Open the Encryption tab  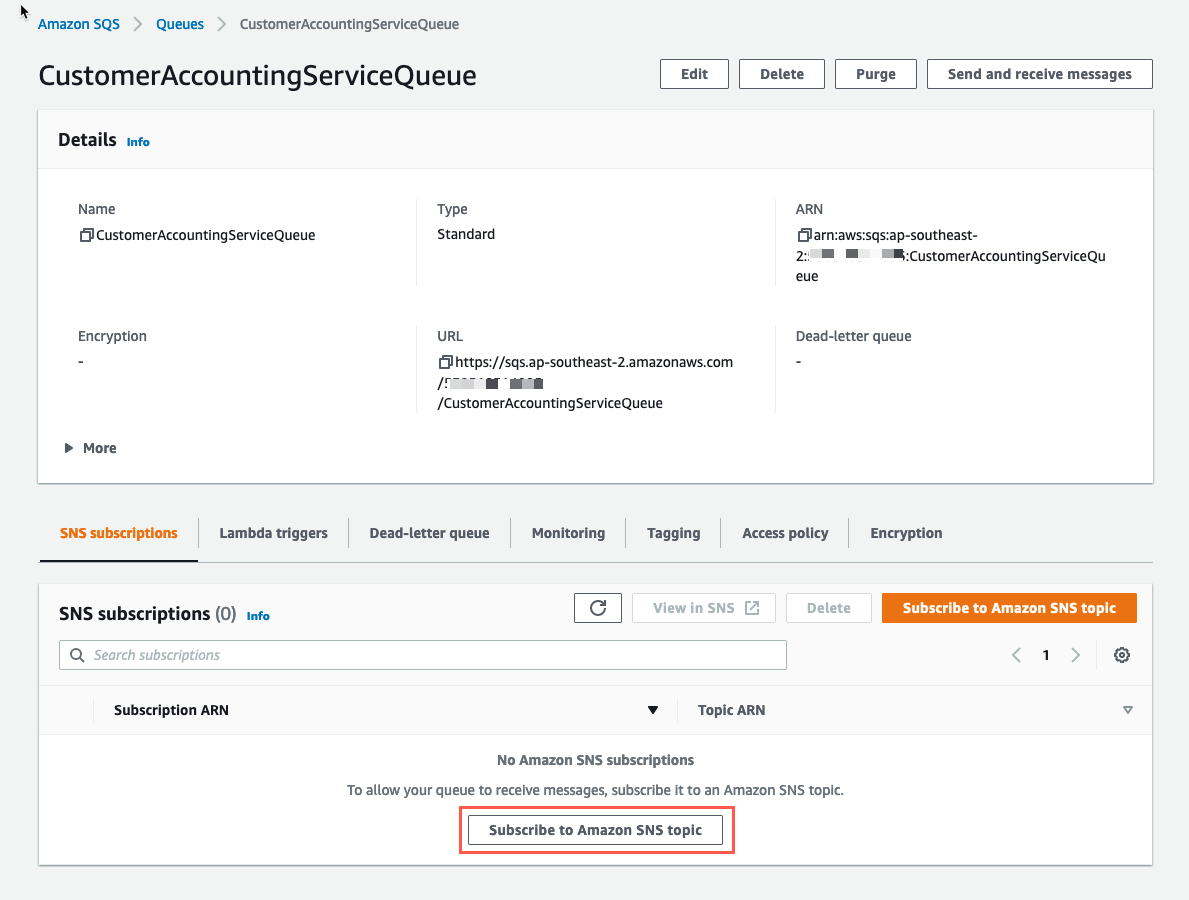click(906, 533)
